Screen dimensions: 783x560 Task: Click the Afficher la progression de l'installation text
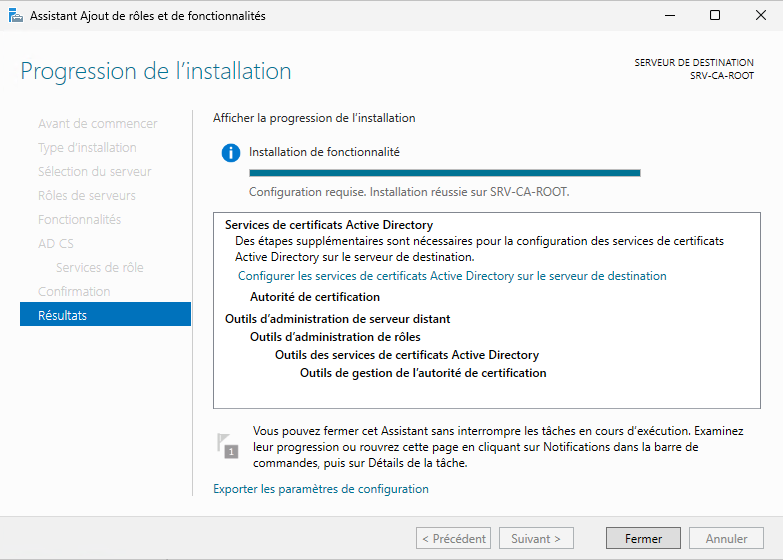click(x=314, y=118)
